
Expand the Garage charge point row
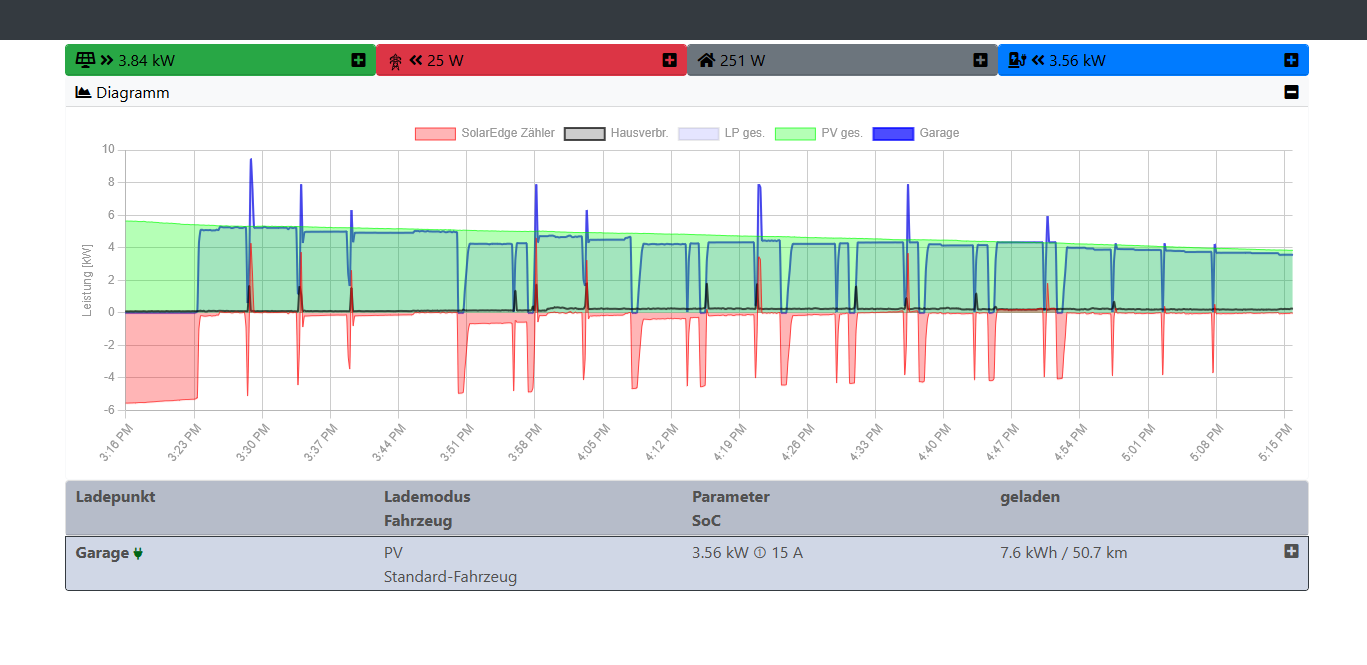[x=1291, y=551]
